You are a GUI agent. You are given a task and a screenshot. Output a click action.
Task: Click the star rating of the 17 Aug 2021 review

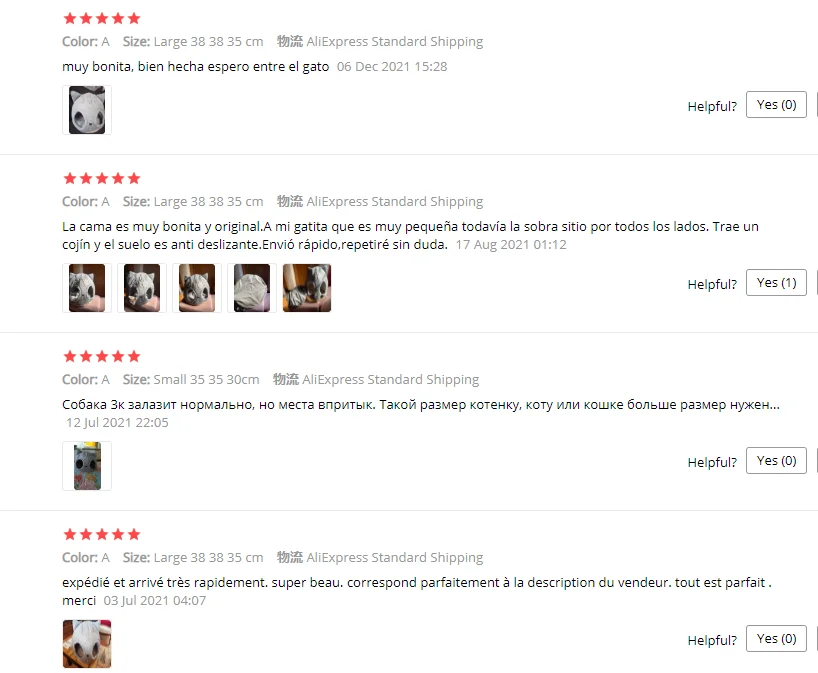102,179
